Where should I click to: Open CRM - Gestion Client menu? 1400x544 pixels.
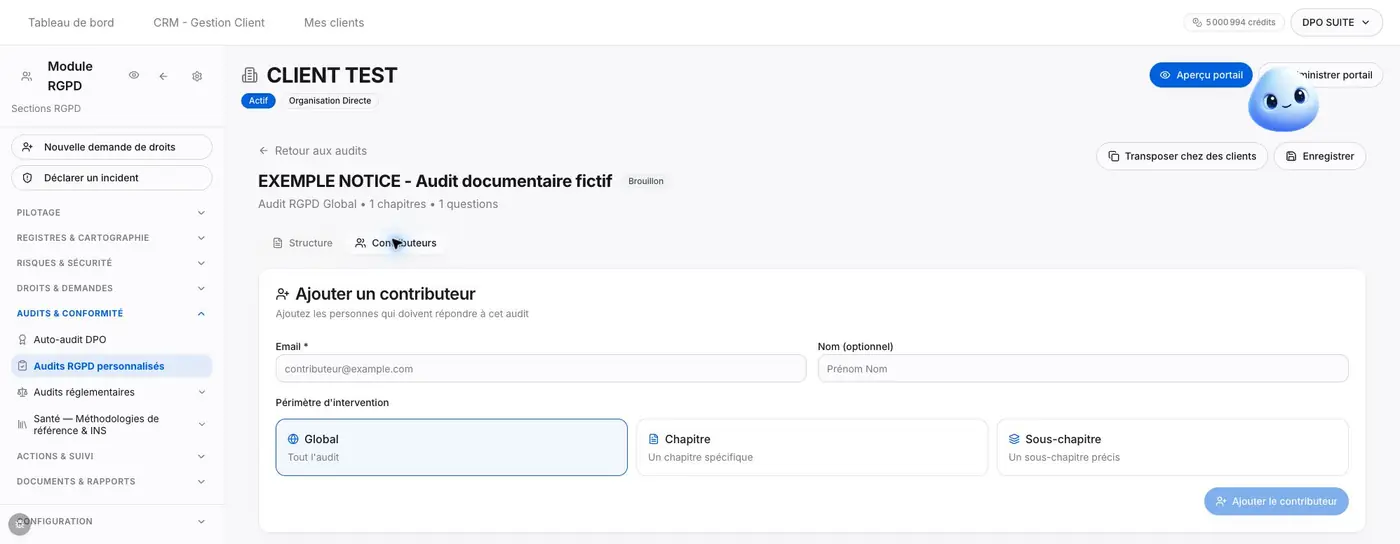(x=209, y=22)
